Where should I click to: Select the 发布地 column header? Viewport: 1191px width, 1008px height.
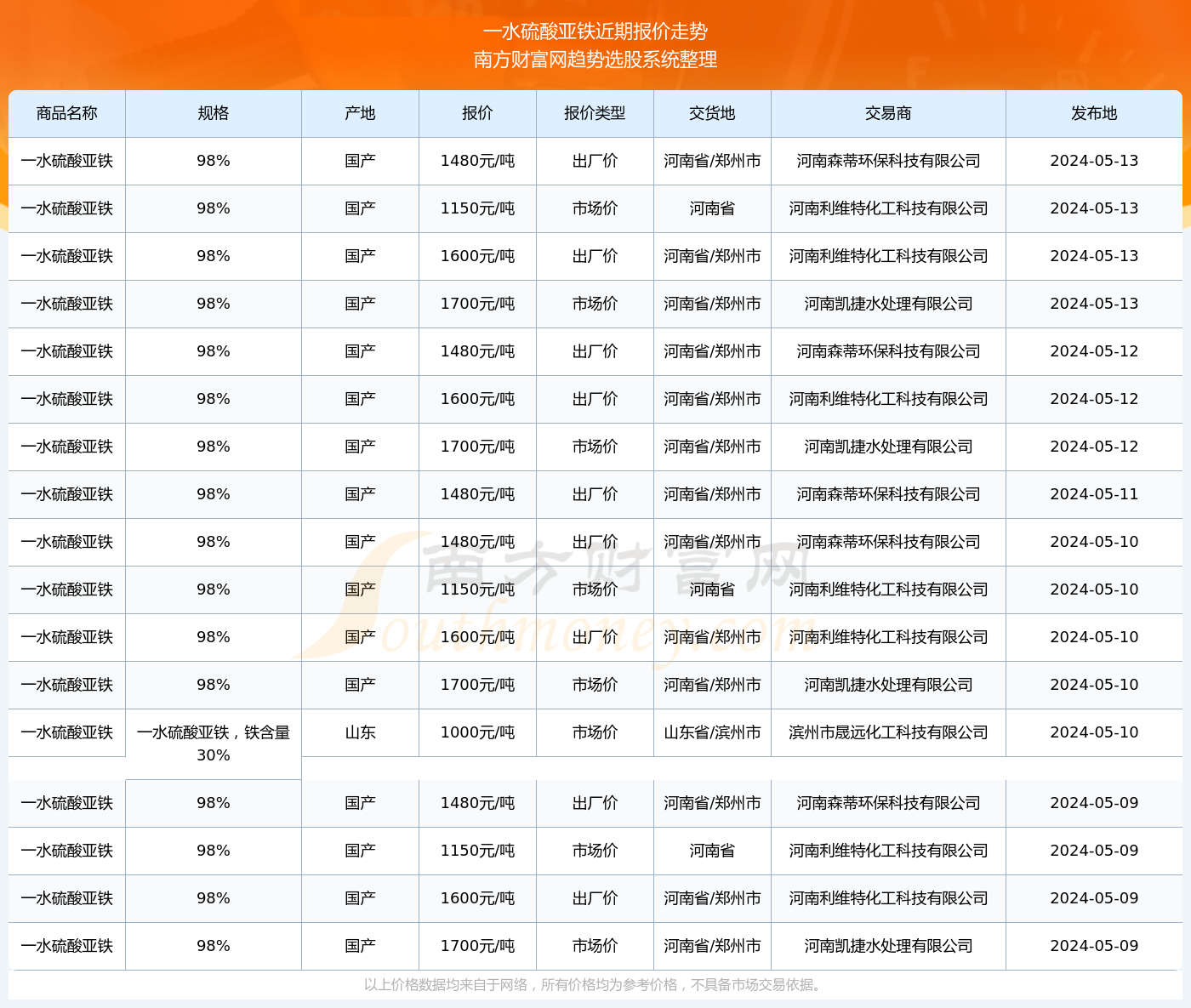tap(1094, 113)
